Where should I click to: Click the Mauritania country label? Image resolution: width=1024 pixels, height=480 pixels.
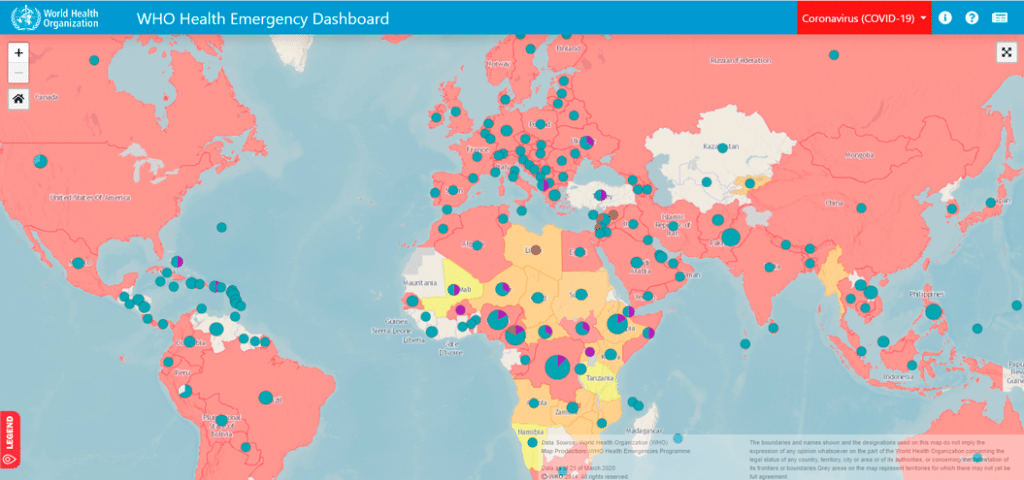[421, 283]
